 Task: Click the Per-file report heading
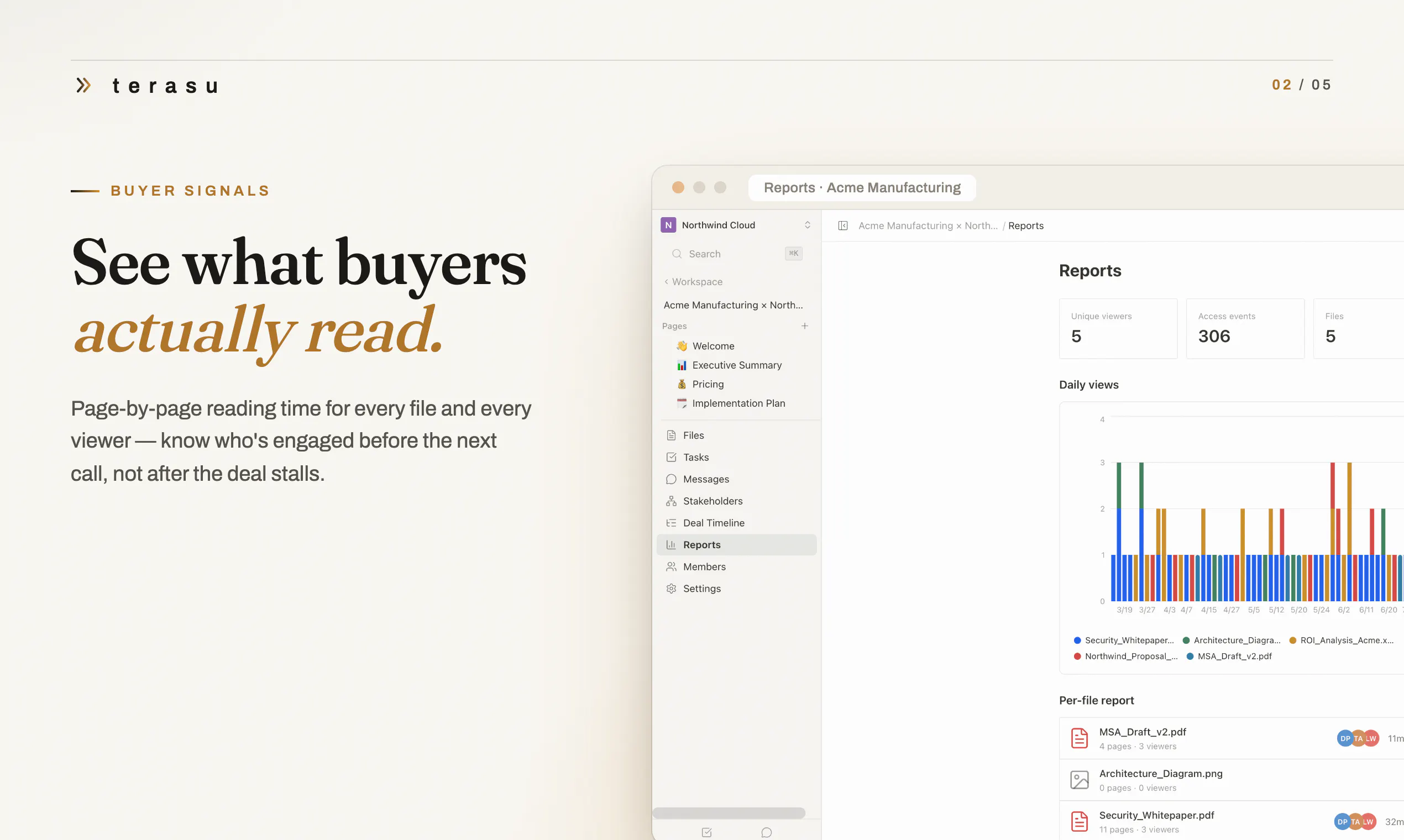(x=1096, y=700)
